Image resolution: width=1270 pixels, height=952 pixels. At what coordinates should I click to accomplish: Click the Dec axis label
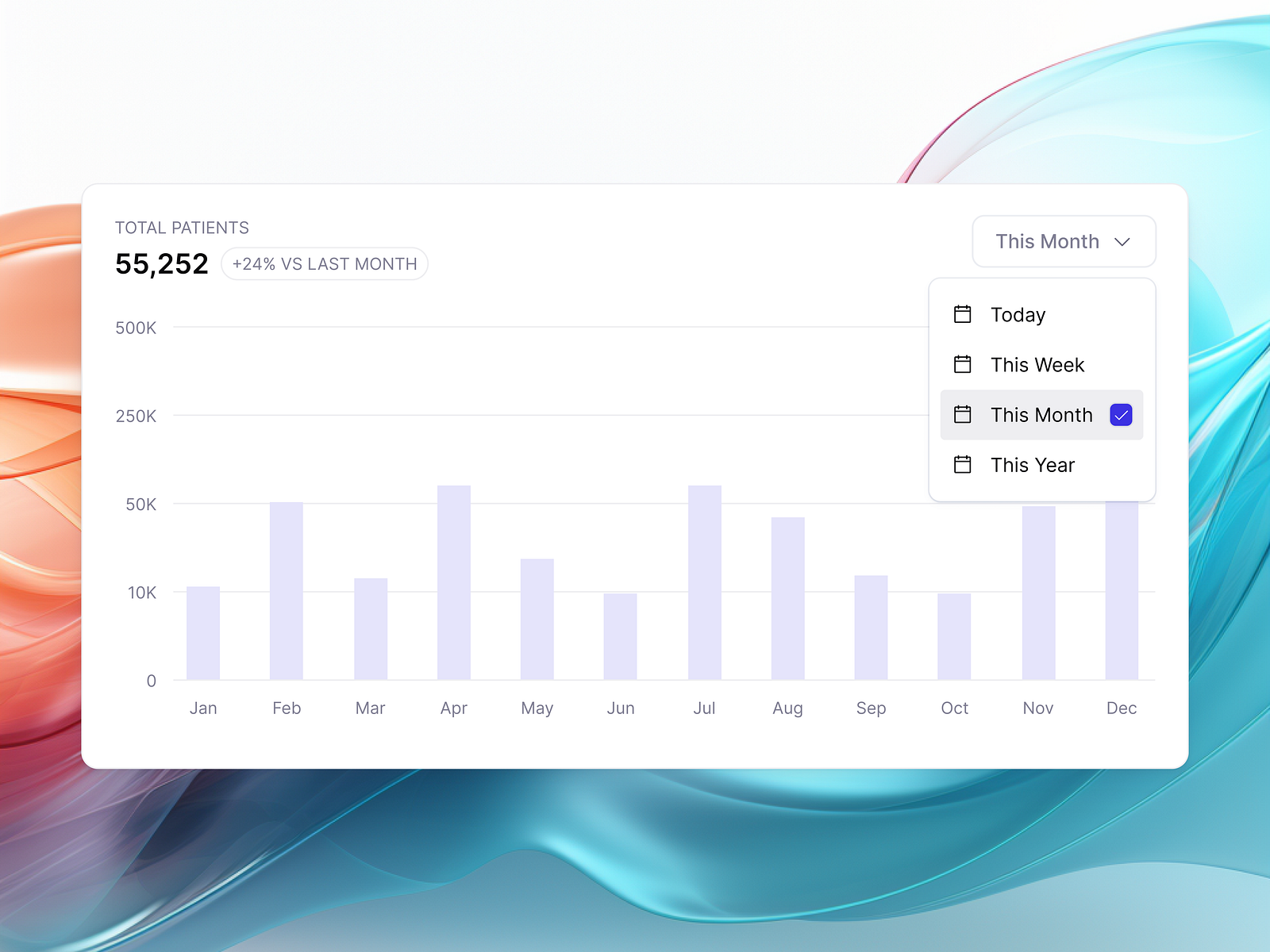tap(1122, 708)
